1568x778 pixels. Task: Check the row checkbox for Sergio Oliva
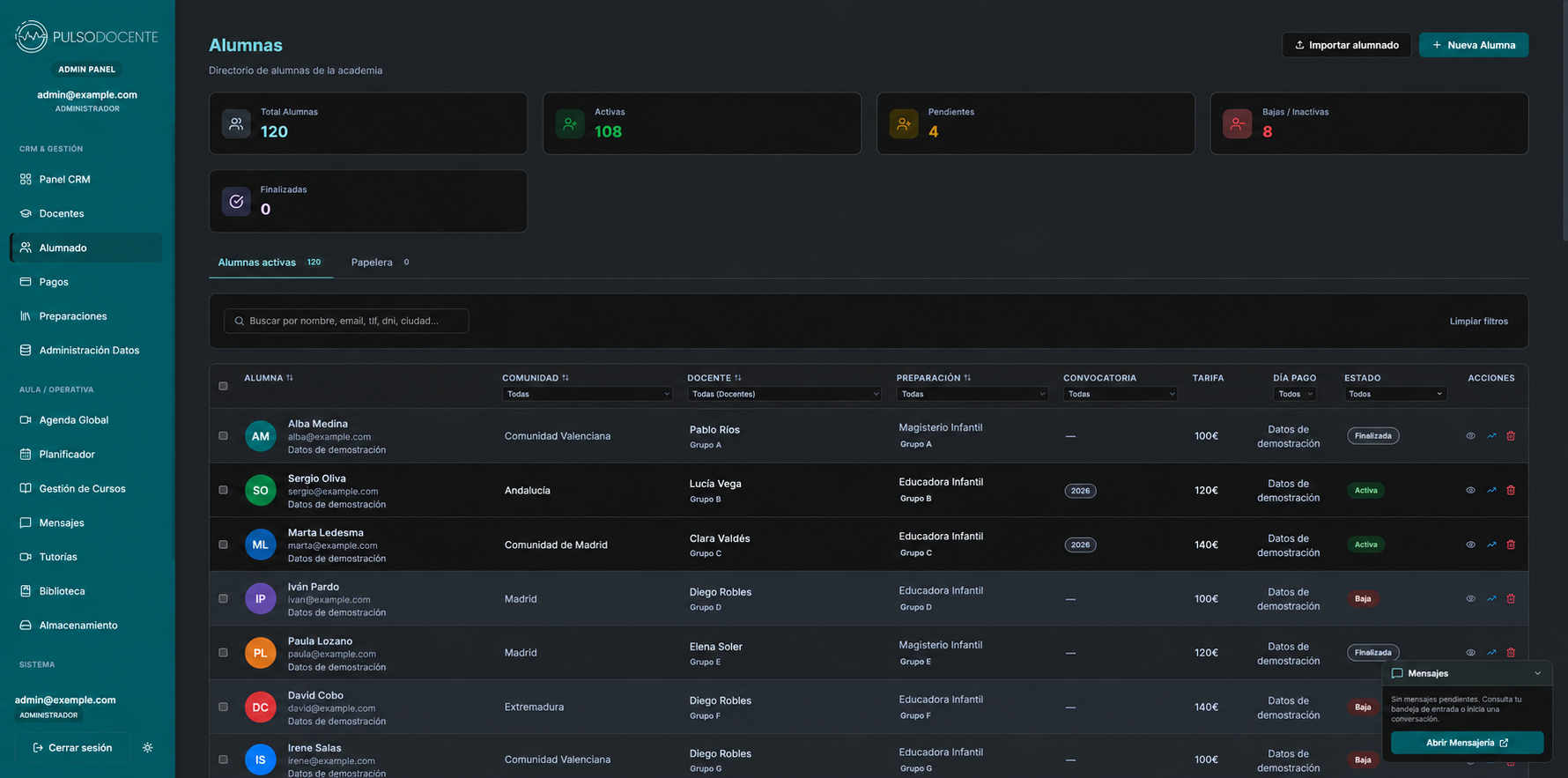223,491
